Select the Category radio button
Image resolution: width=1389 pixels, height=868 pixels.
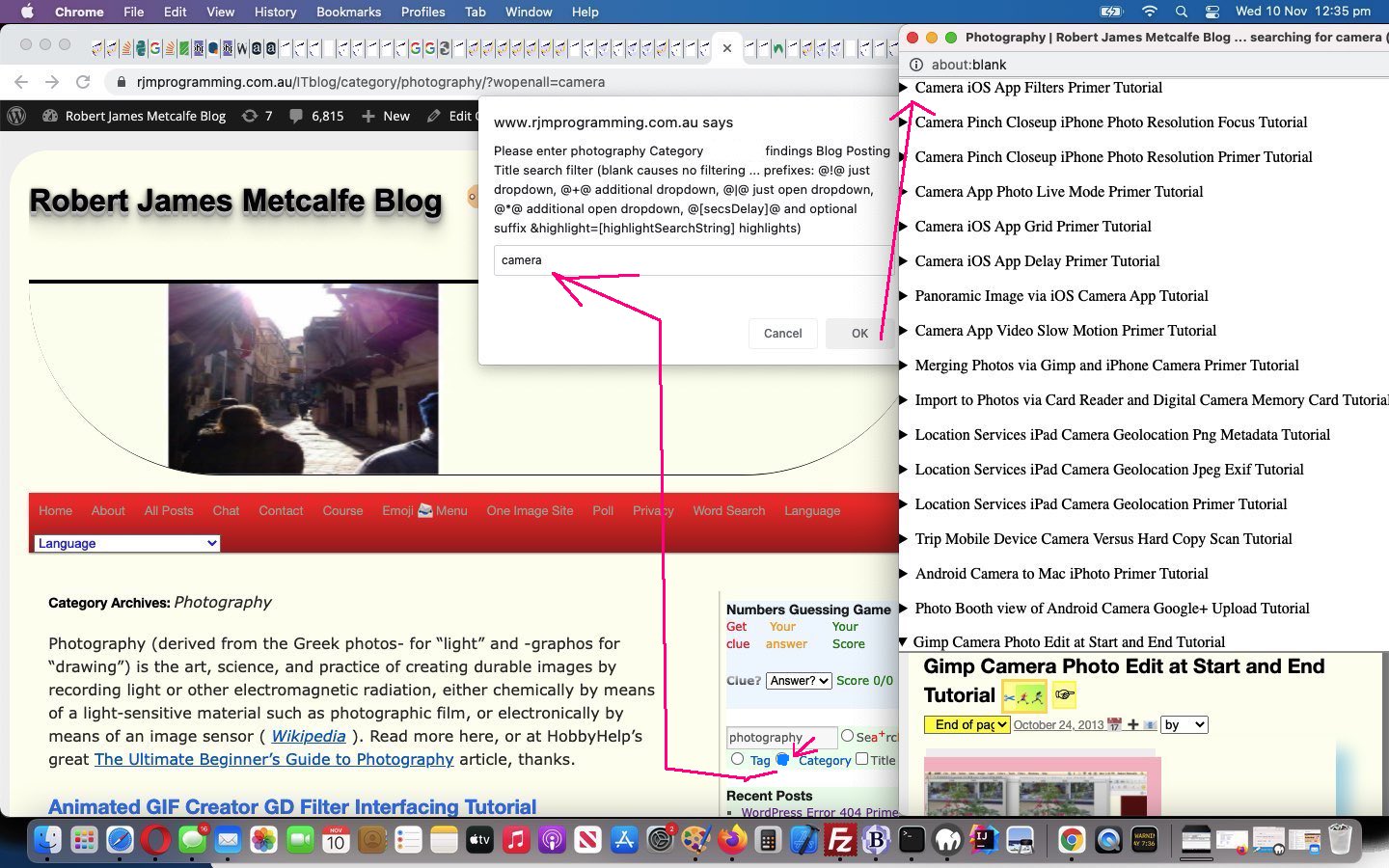pyautogui.click(x=782, y=760)
